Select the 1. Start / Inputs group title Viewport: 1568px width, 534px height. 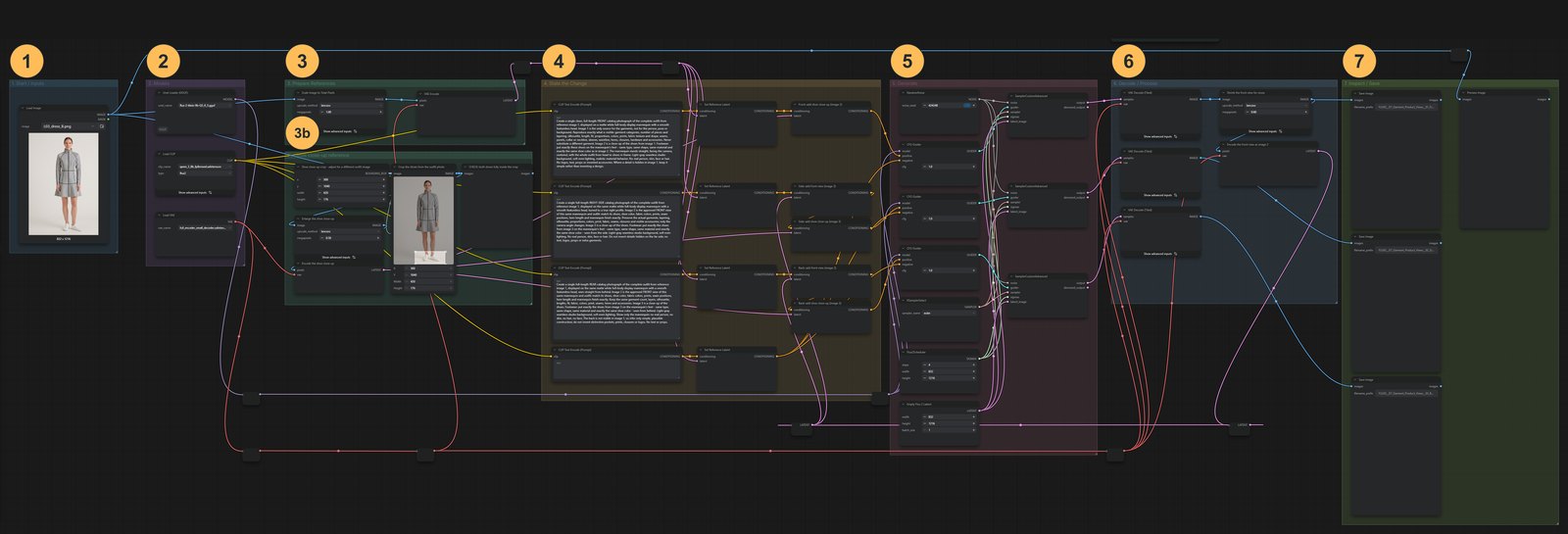[x=26, y=84]
